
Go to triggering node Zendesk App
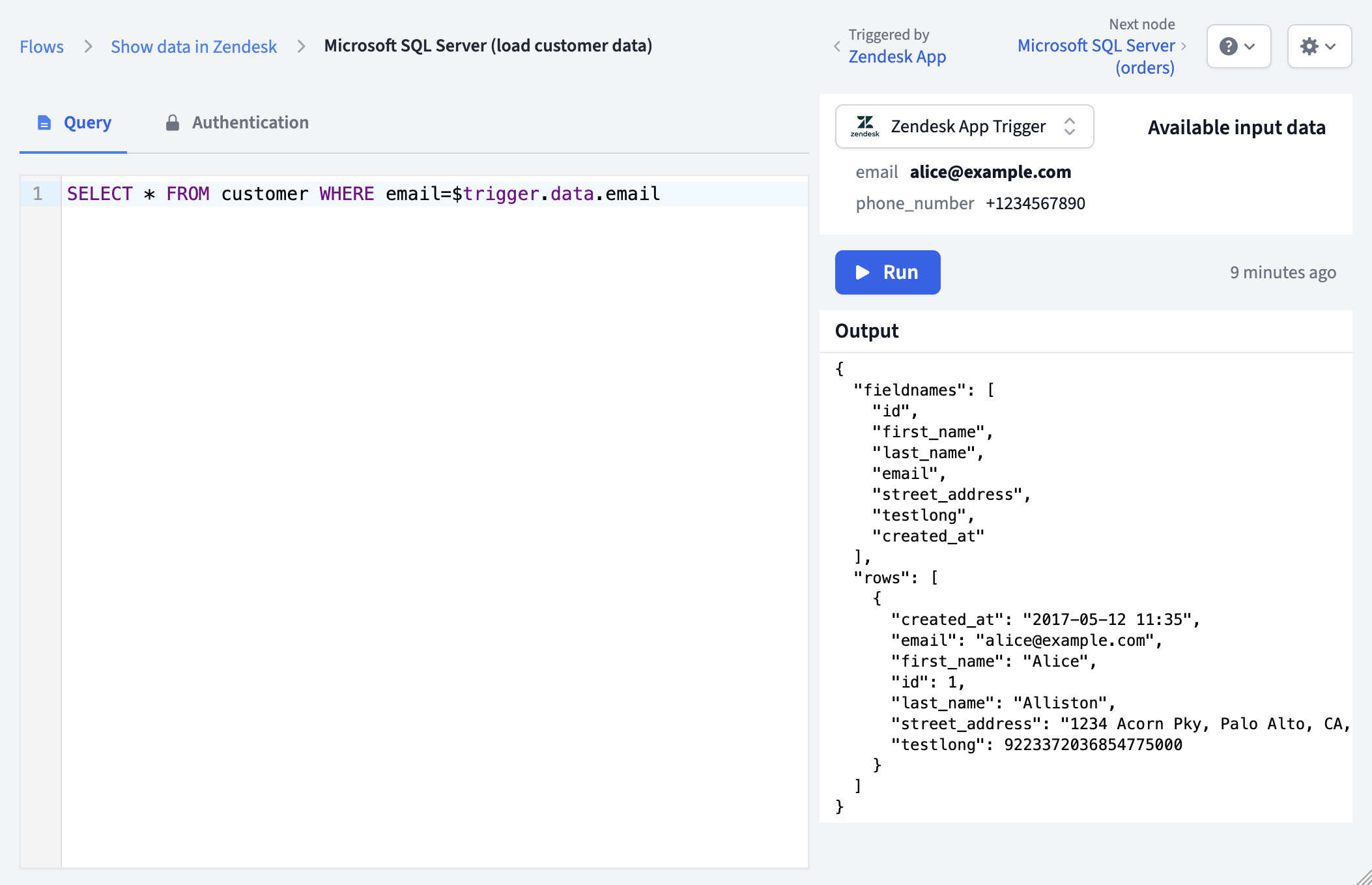click(897, 57)
